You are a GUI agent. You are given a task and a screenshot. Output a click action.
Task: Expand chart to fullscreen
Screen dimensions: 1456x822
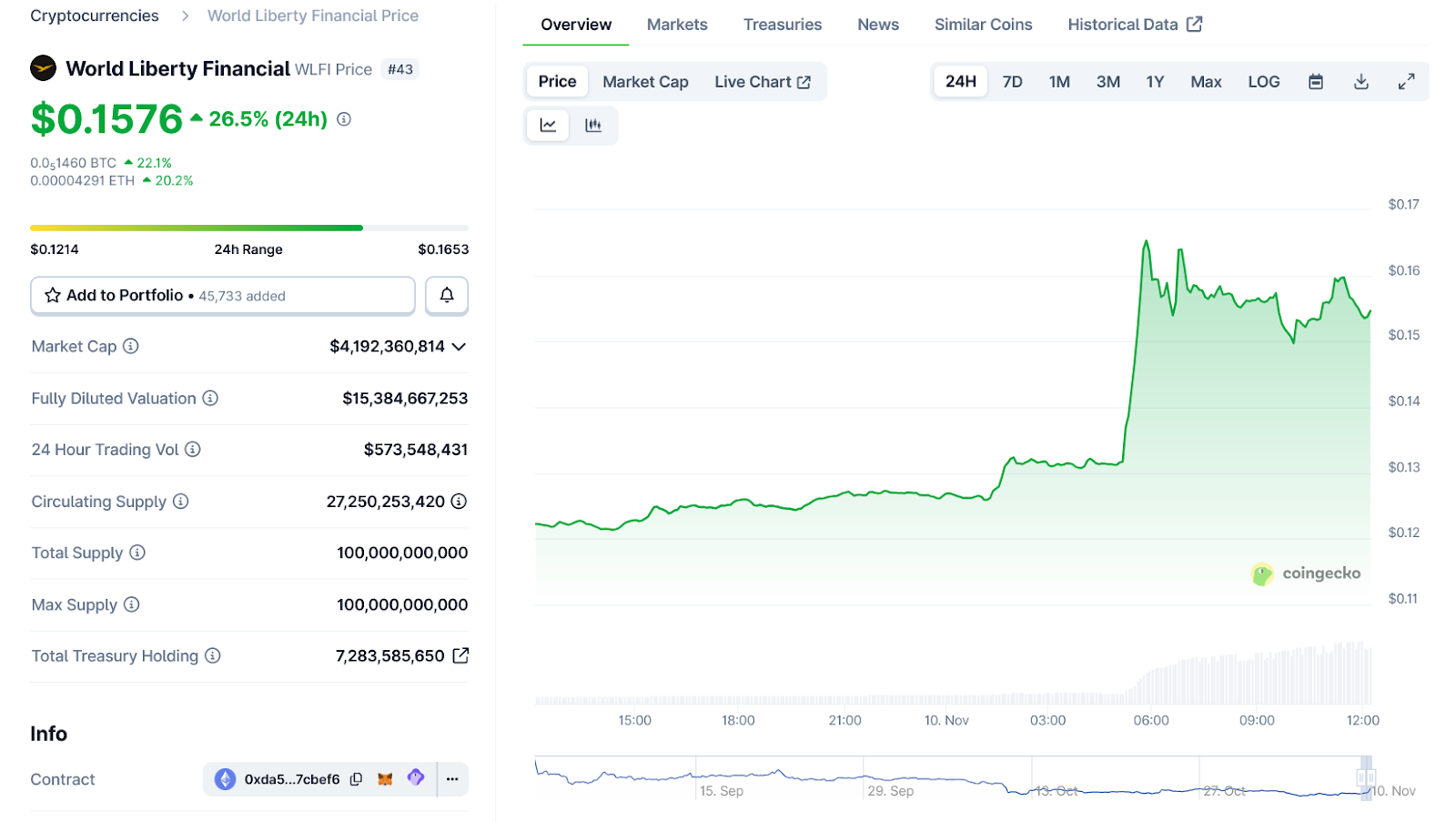tap(1406, 82)
